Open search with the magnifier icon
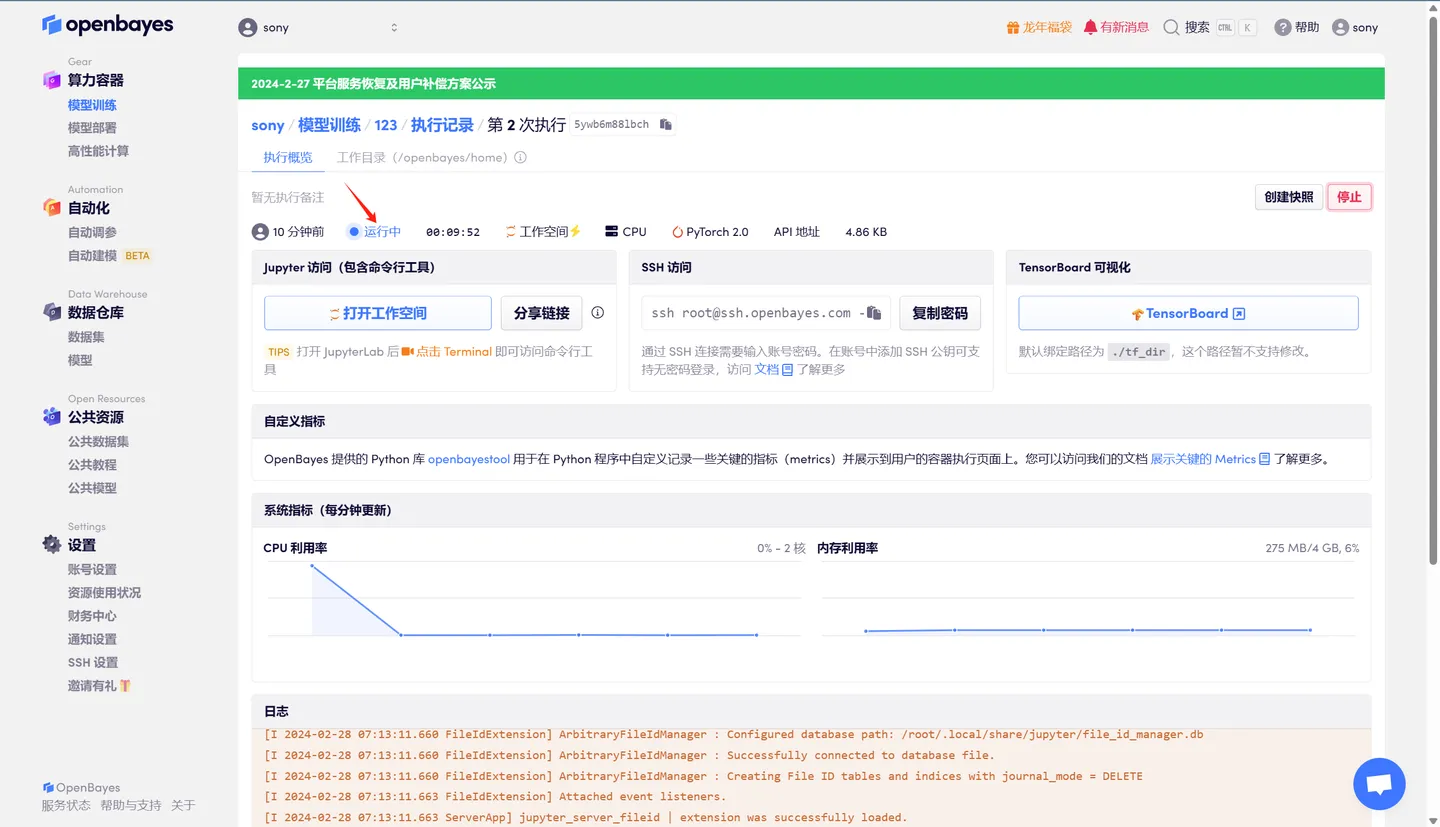 click(1170, 27)
